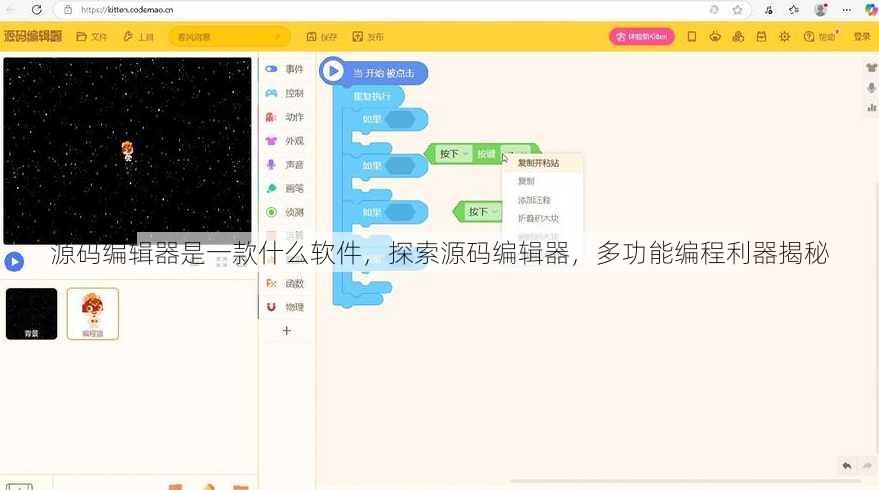Choose 复制并粘贴 from the context menu
The width and height of the screenshot is (879, 490).
[538, 163]
